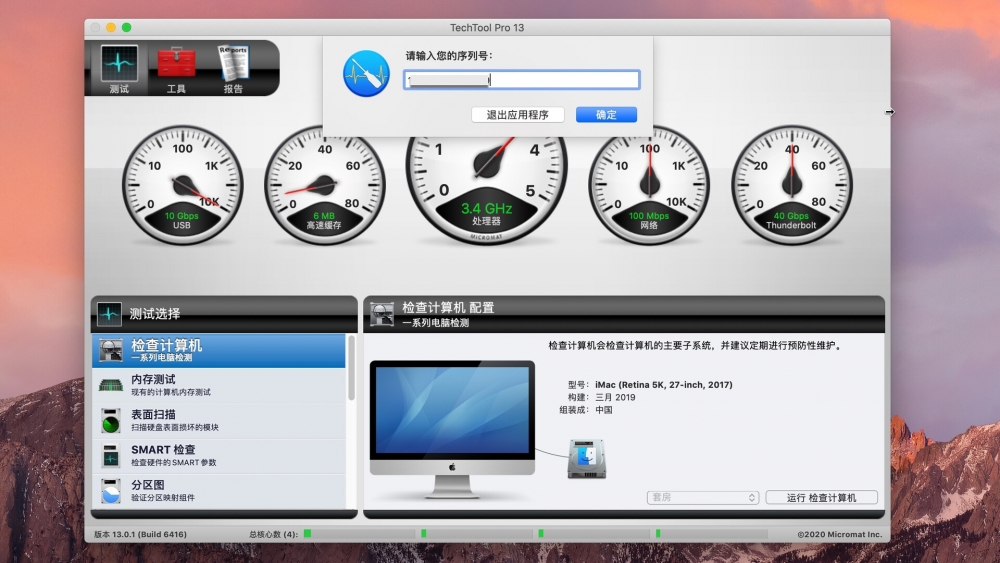Open the 测试 (Tests) toolbar icon
This screenshot has width=1000, height=563.
(x=119, y=68)
